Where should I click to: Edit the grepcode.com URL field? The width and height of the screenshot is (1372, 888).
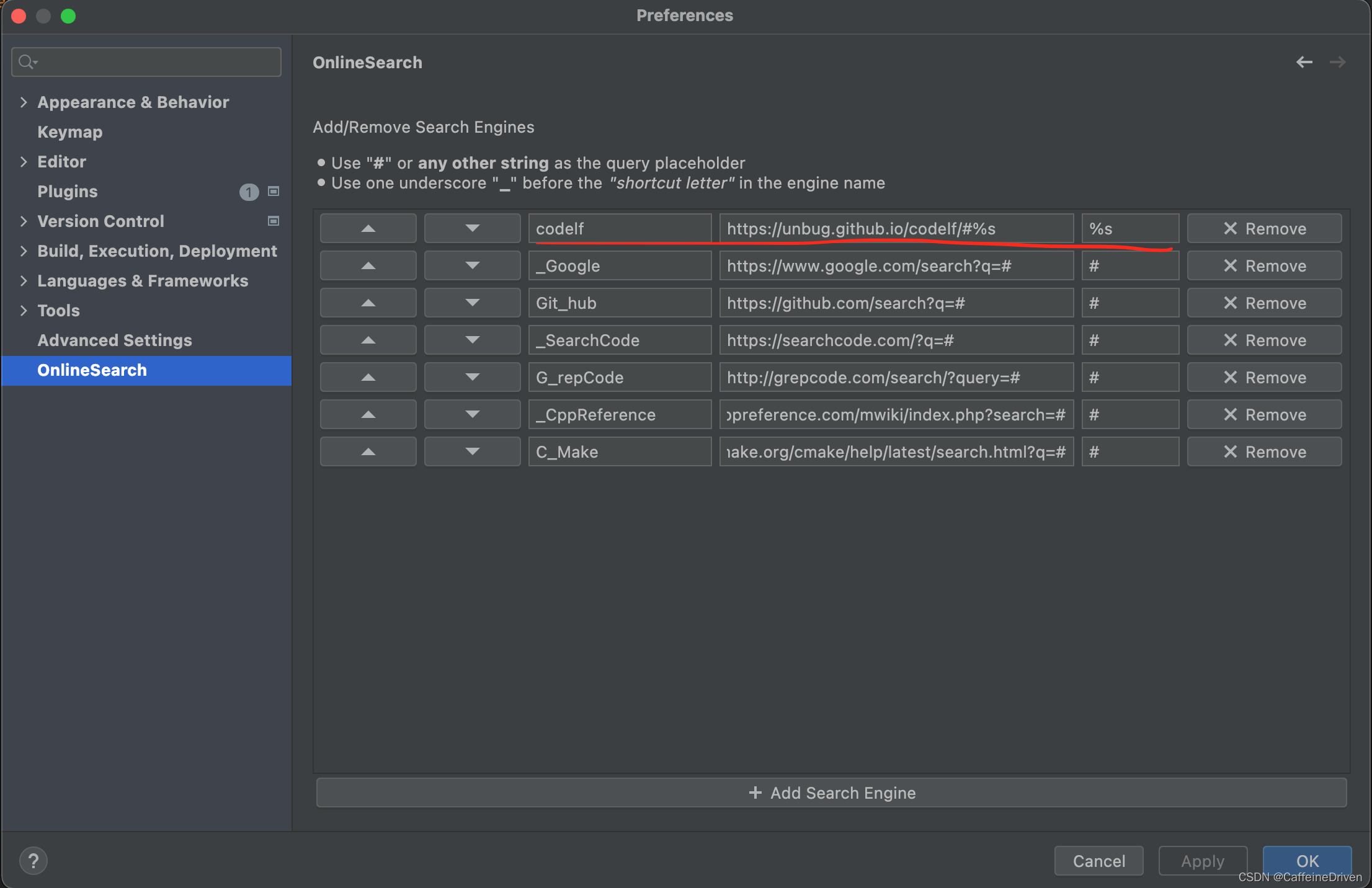tap(896, 377)
